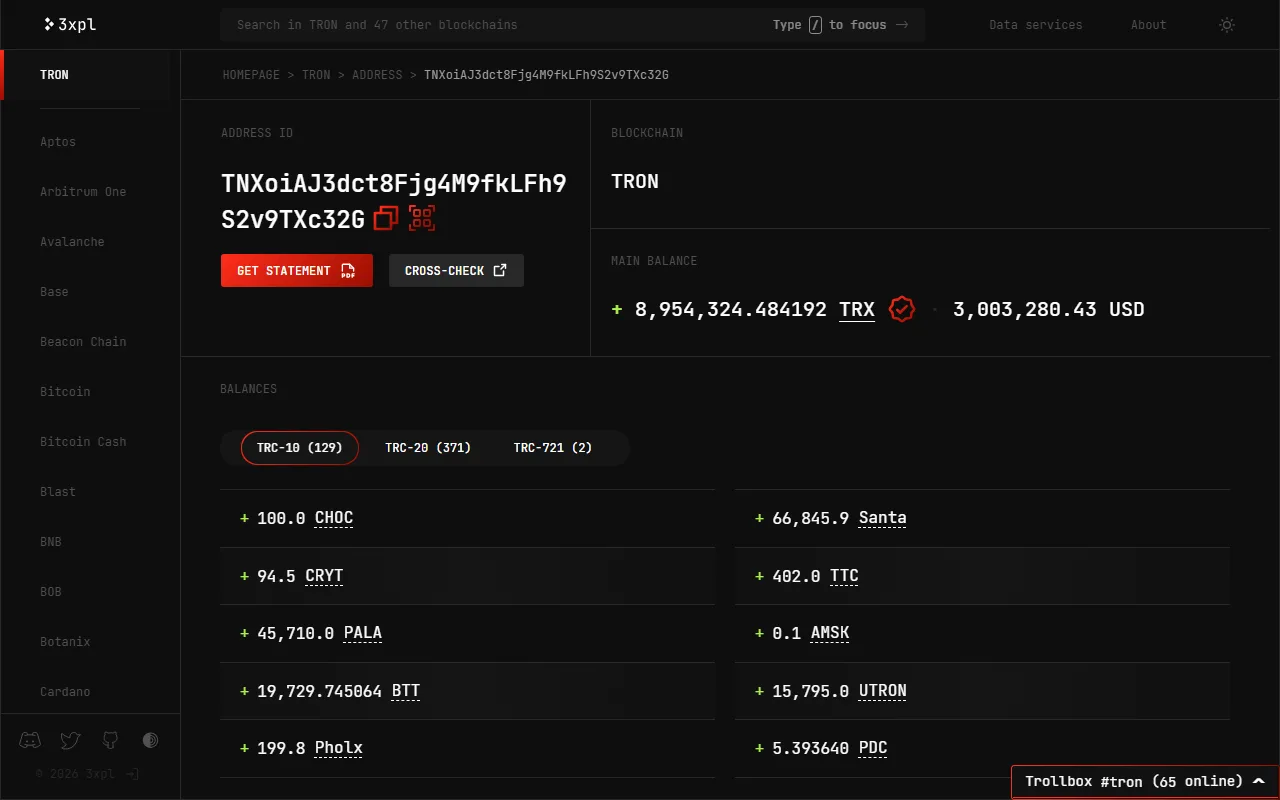Viewport: 1280px width, 800px height.
Task: Click the TRX currency link in main balance
Action: [857, 309]
